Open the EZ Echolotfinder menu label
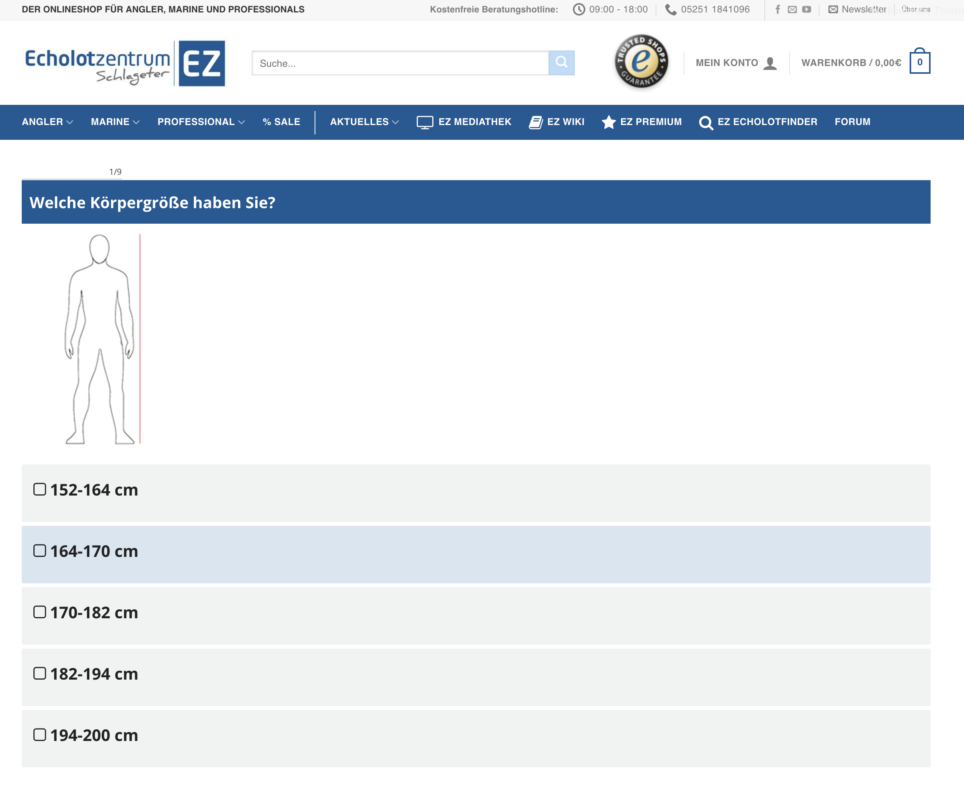This screenshot has height=800, width=964. [767, 122]
